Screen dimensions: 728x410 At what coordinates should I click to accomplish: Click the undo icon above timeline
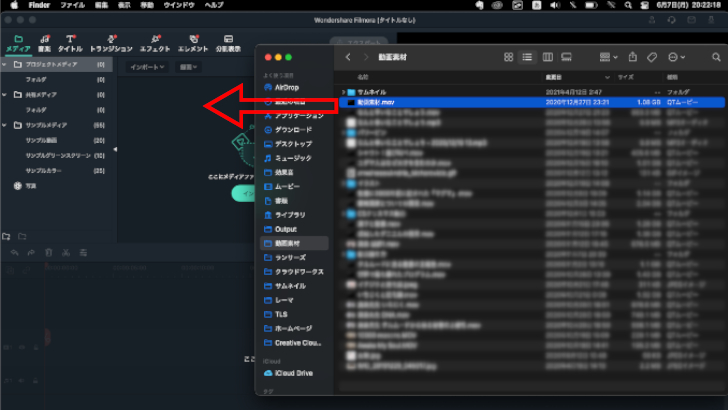coord(14,253)
